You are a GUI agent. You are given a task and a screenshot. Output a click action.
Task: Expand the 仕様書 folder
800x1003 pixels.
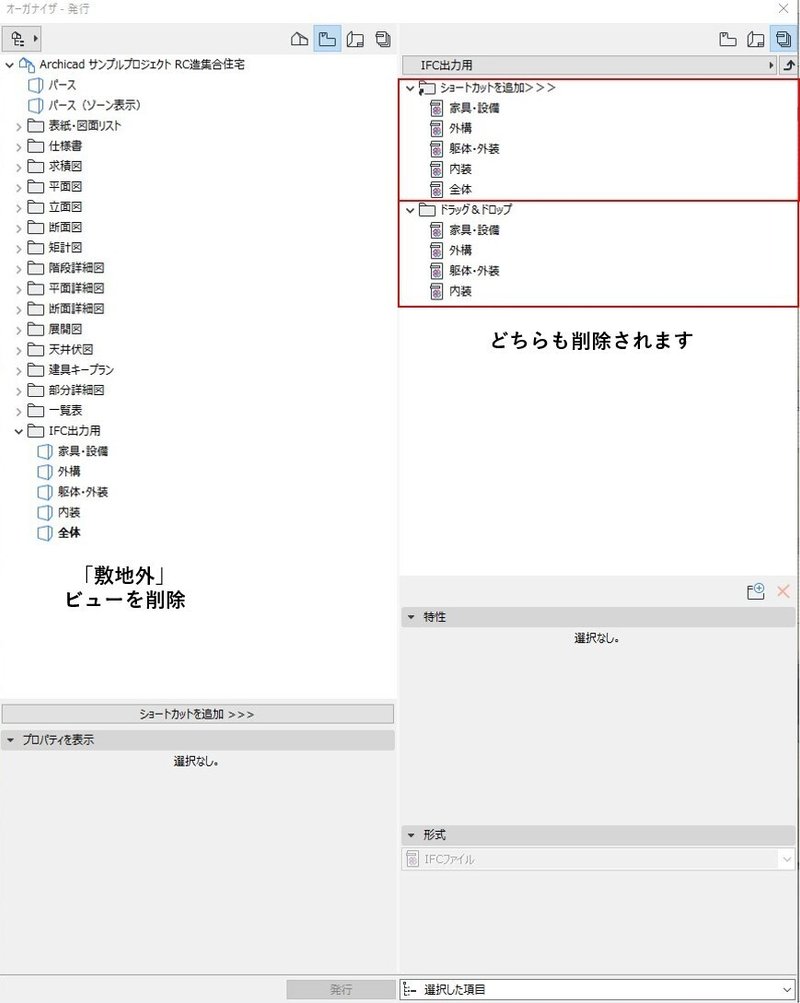(19, 147)
